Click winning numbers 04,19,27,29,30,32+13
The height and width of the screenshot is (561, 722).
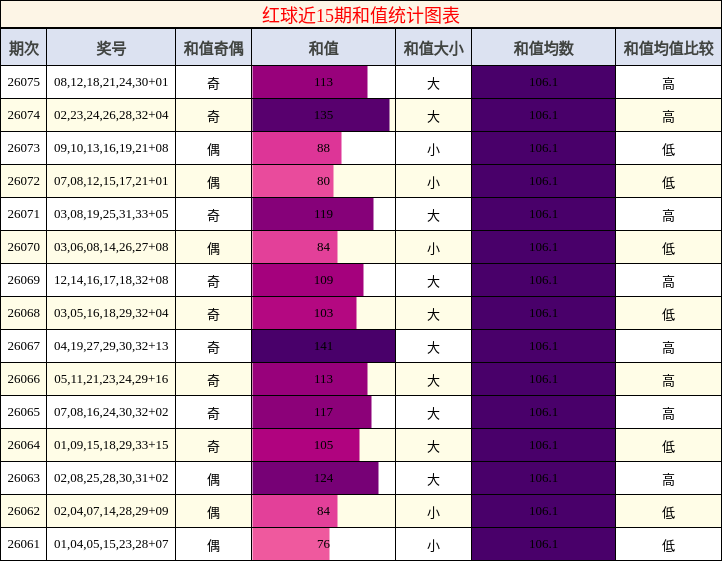coord(111,346)
